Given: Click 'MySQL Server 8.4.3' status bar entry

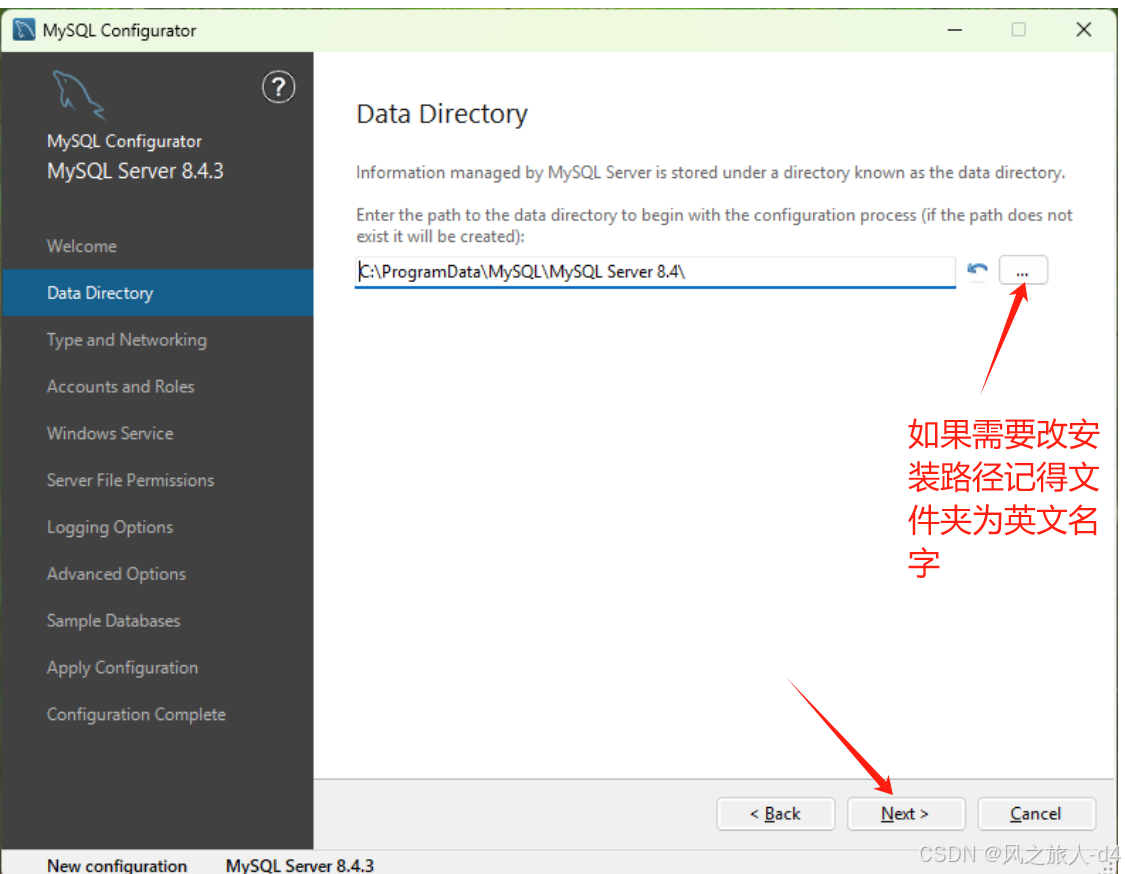Looking at the screenshot, I should [300, 865].
